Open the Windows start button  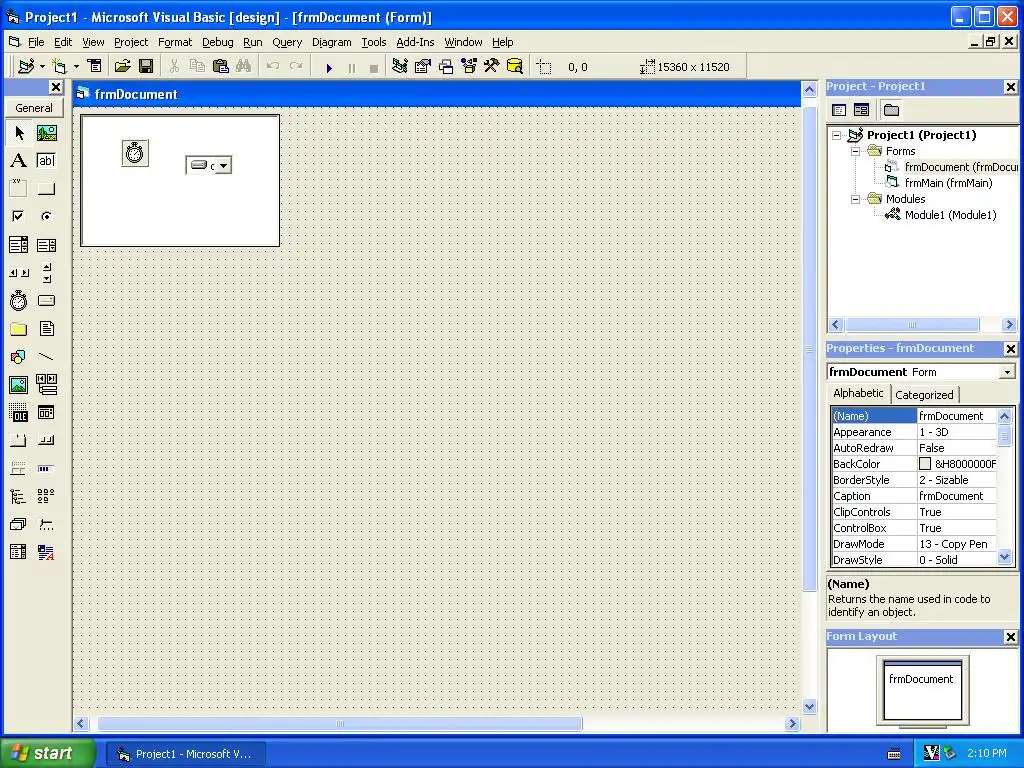[48, 753]
